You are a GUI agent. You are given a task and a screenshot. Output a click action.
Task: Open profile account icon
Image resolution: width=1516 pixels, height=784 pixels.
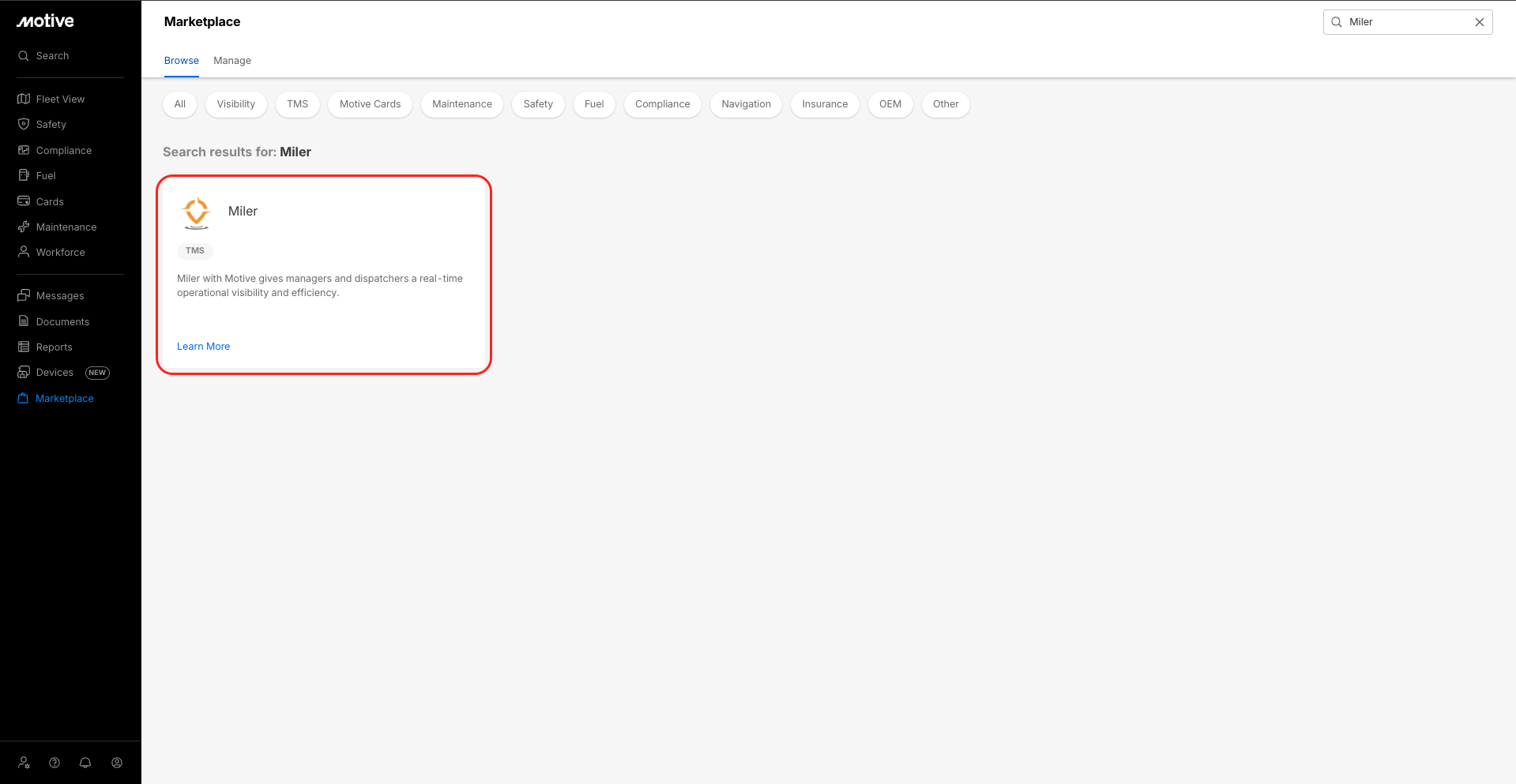point(117,763)
